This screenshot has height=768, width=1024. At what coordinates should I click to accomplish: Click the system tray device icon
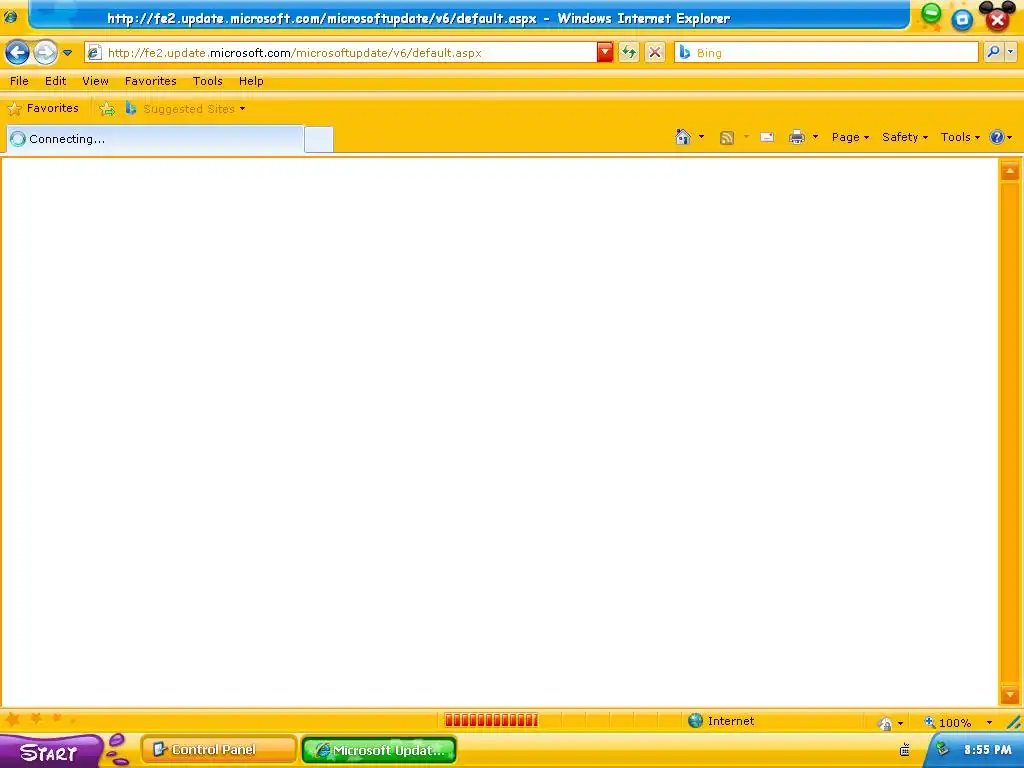click(x=904, y=750)
